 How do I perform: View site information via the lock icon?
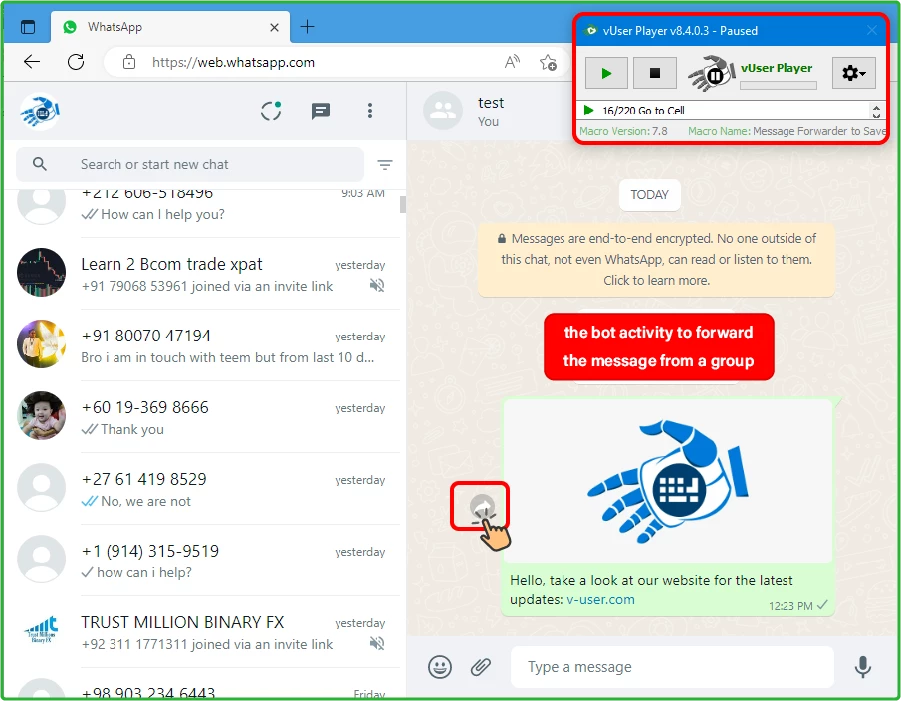point(129,62)
